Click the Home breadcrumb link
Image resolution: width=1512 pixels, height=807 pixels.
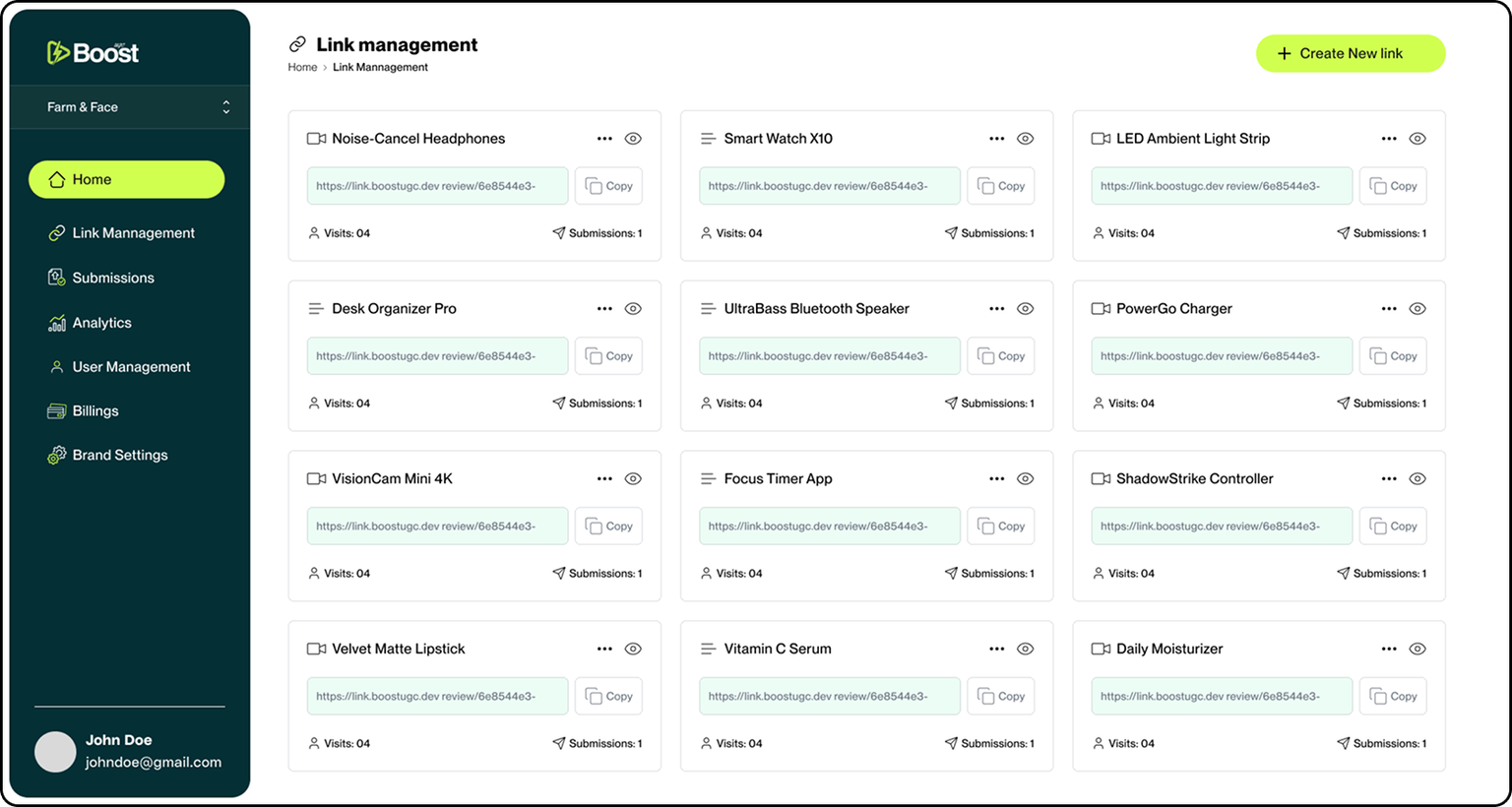[302, 68]
